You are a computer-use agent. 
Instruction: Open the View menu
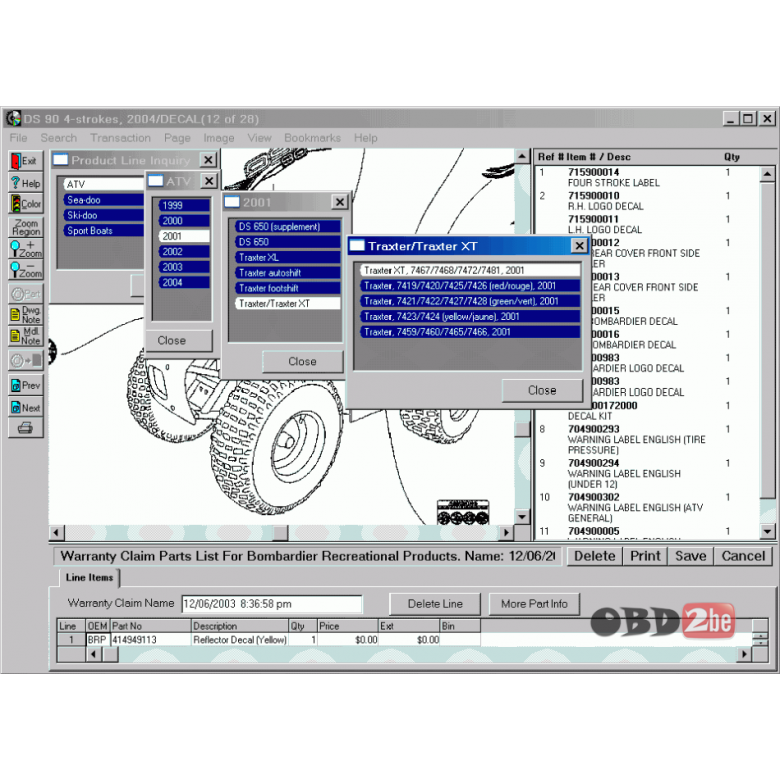pyautogui.click(x=260, y=138)
